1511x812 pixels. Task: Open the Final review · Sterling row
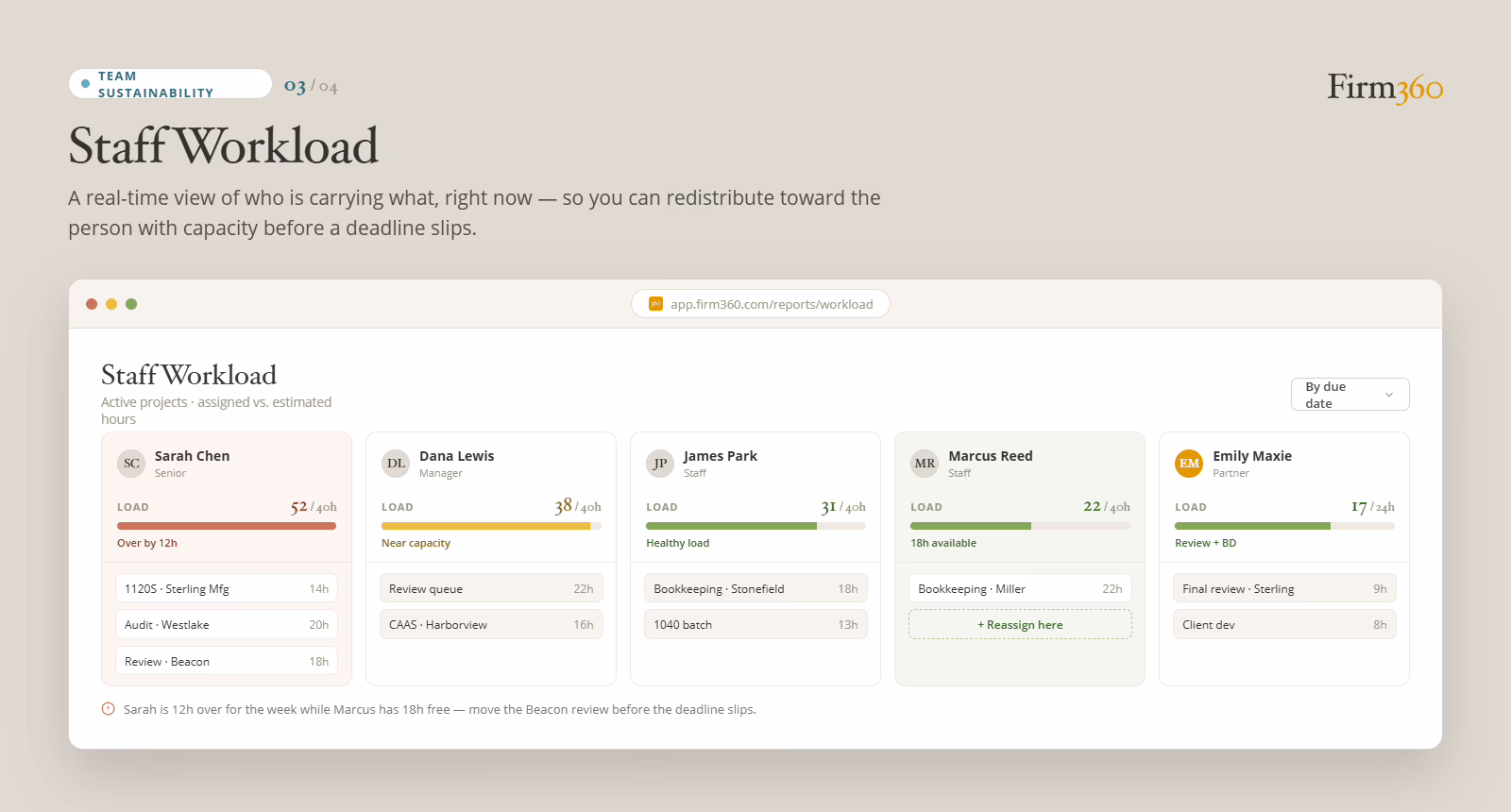[1284, 588]
